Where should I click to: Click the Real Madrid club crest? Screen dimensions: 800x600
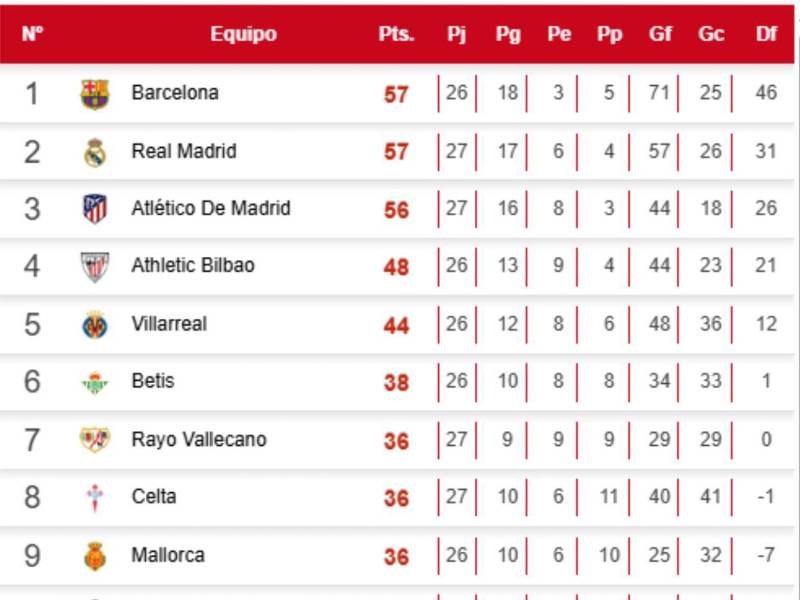[95, 152]
